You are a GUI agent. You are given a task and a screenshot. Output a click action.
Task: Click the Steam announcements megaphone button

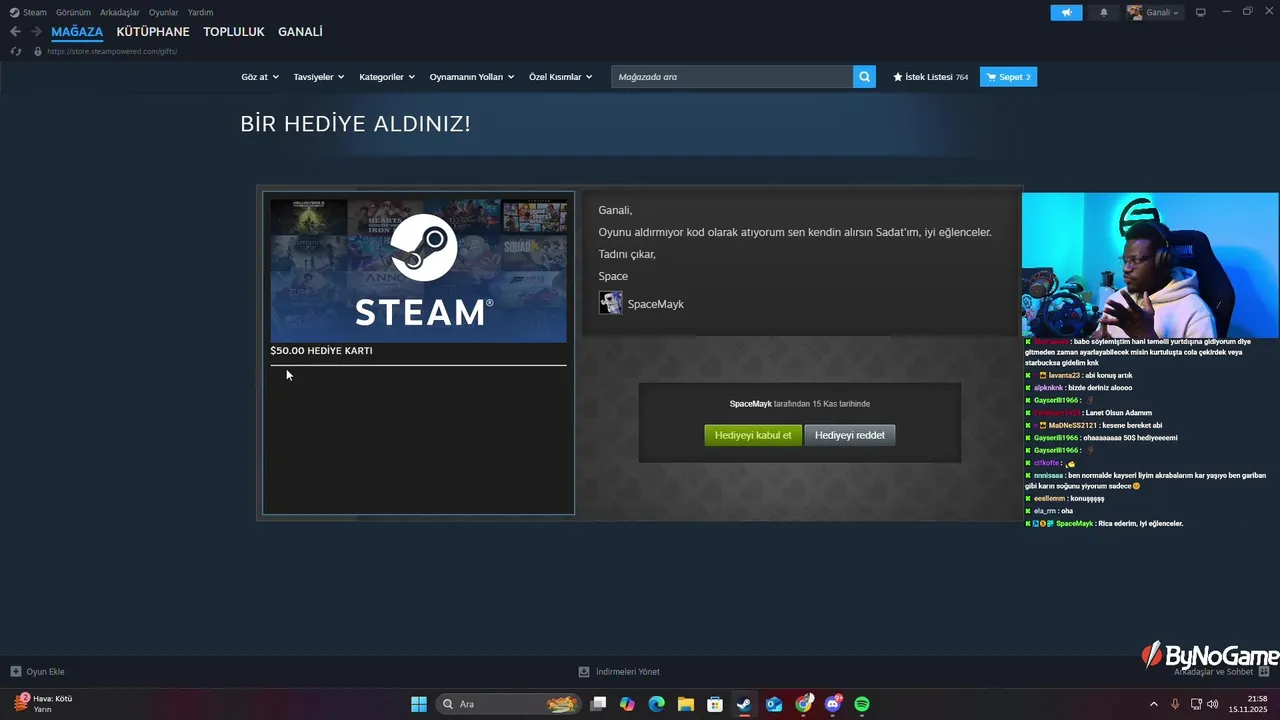[1066, 12]
